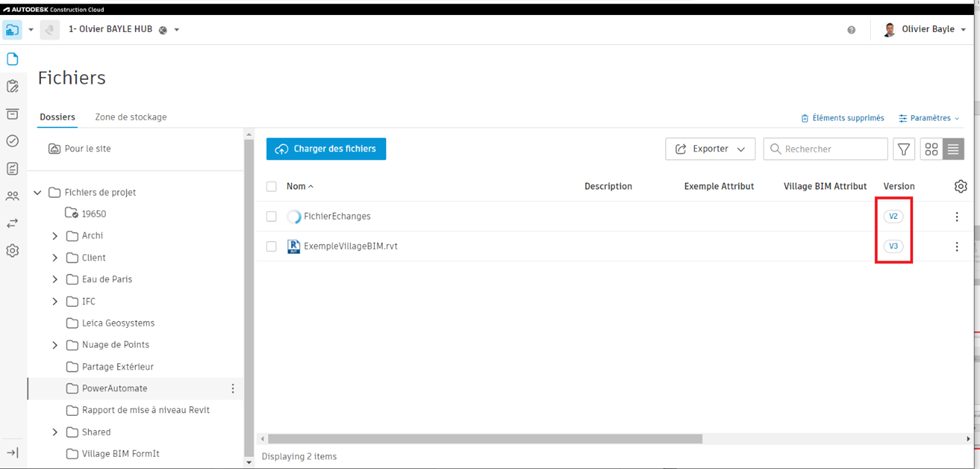Open the Files tool in sidebar

[x=12, y=59]
